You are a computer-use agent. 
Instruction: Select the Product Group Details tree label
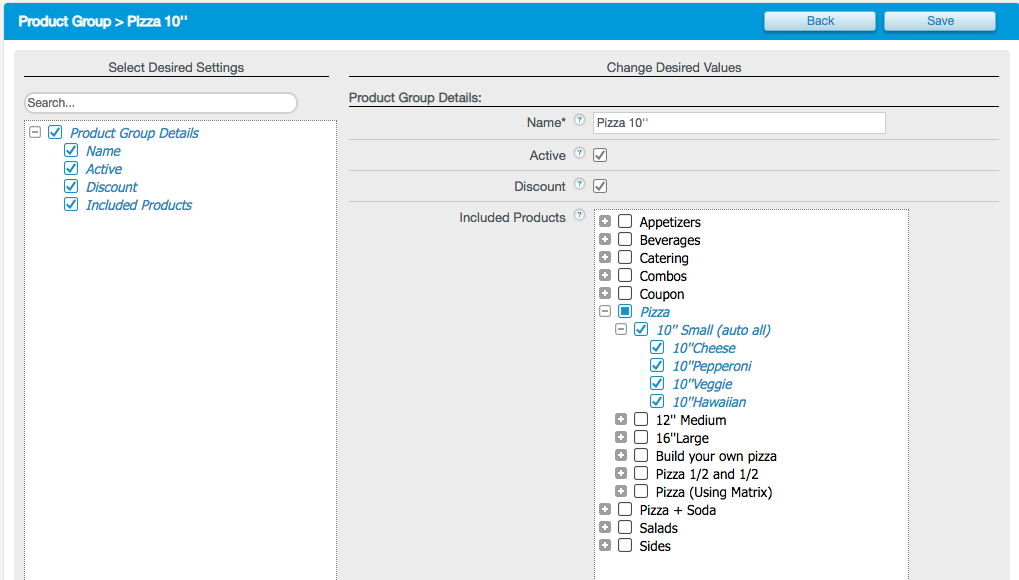[135, 133]
